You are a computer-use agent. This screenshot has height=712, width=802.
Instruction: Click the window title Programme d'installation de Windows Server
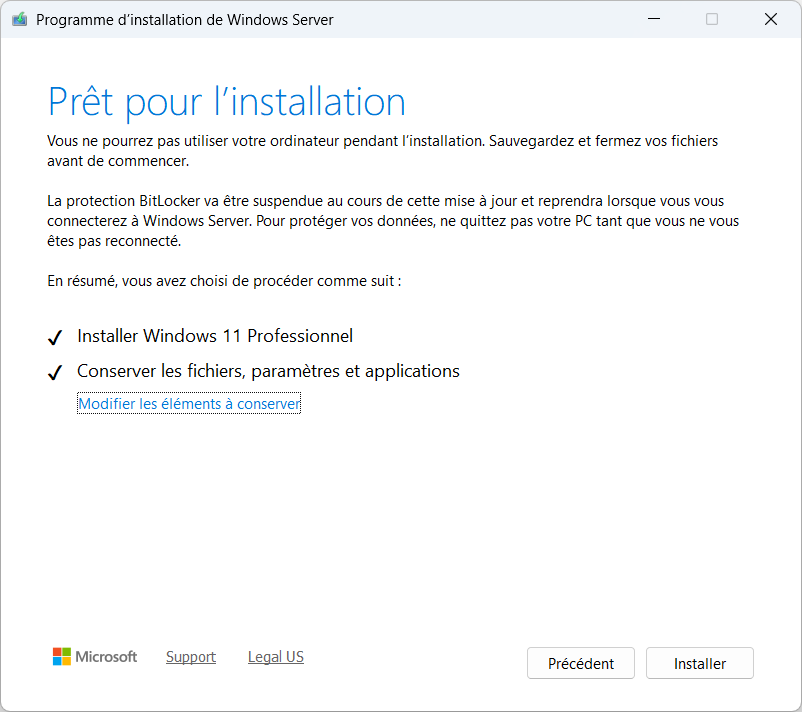[185, 20]
